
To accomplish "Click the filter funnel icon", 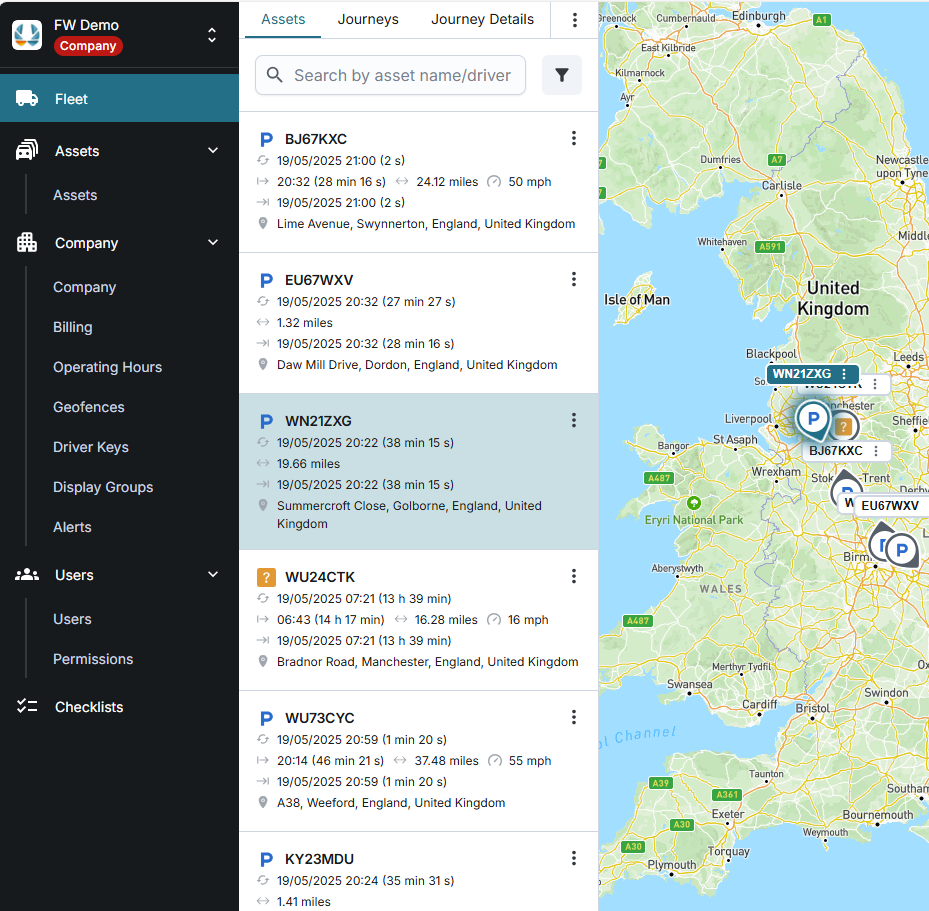I will tap(562, 75).
